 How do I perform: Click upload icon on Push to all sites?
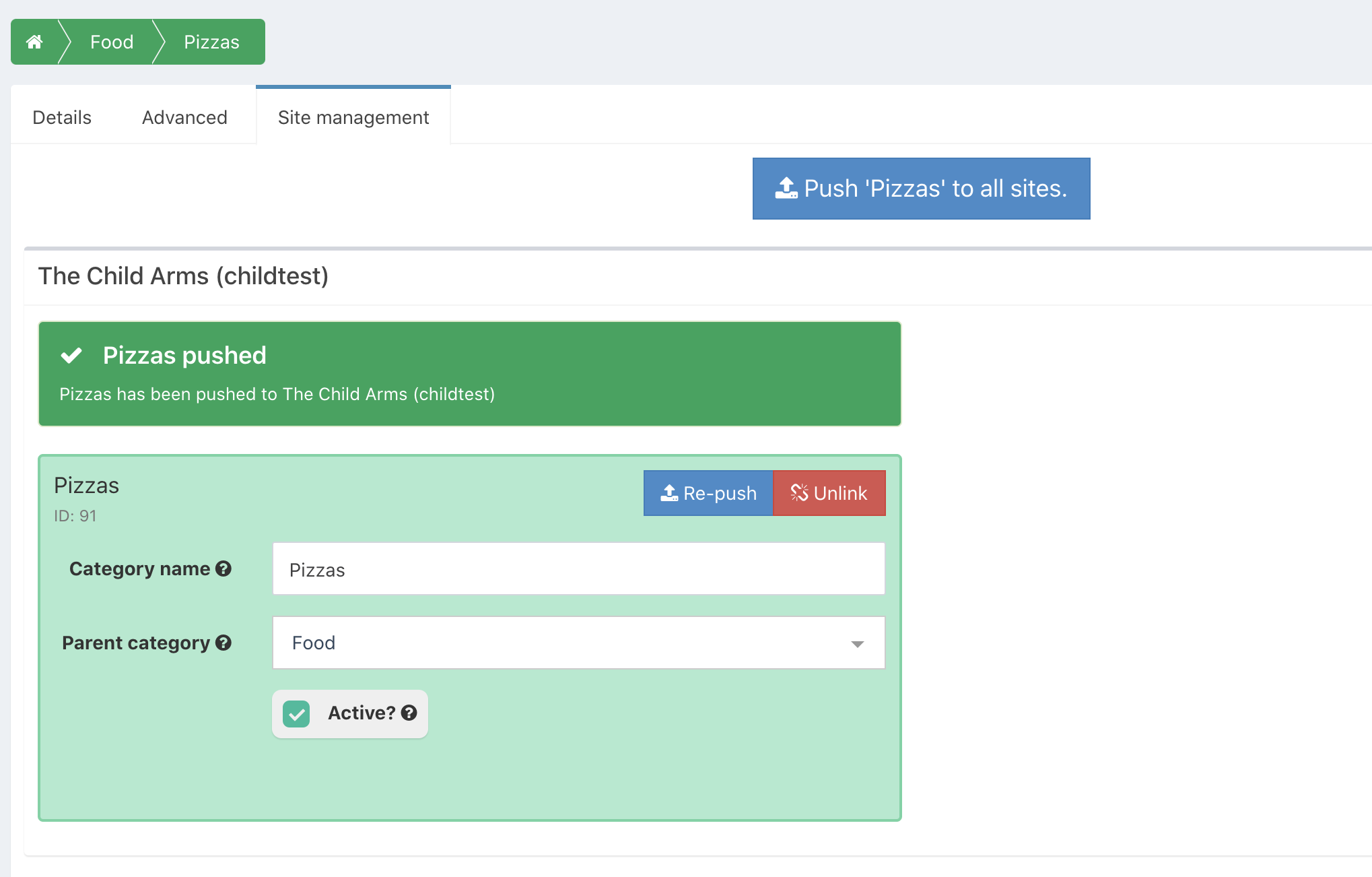pos(786,189)
